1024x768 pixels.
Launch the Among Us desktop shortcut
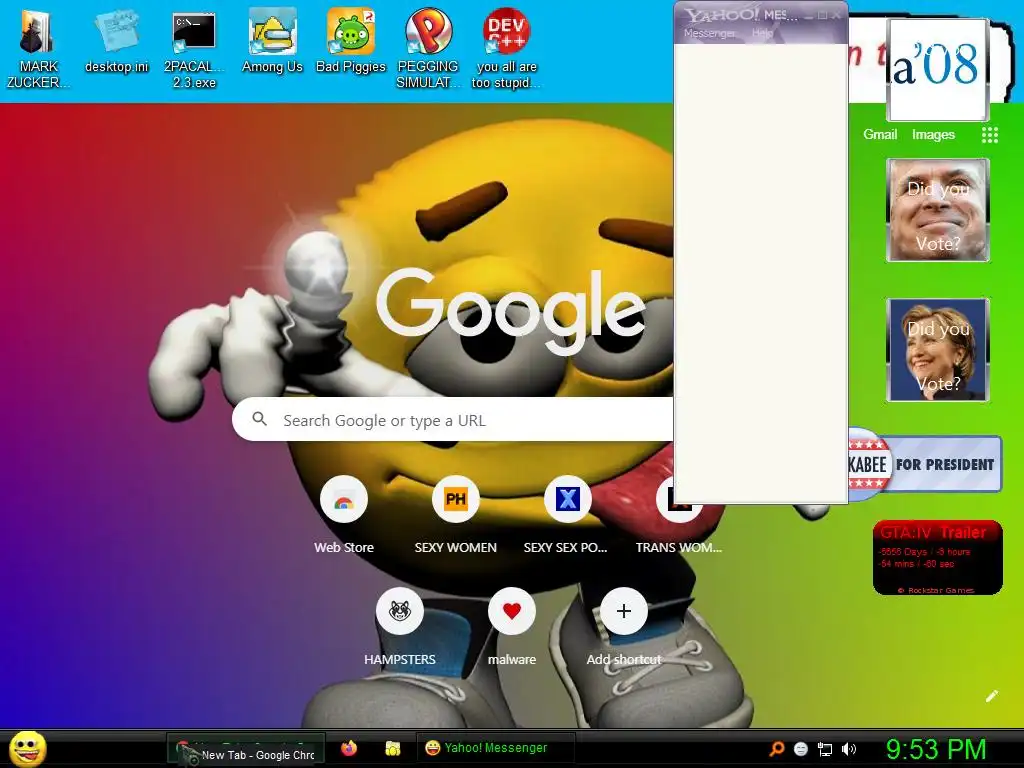coord(272,42)
